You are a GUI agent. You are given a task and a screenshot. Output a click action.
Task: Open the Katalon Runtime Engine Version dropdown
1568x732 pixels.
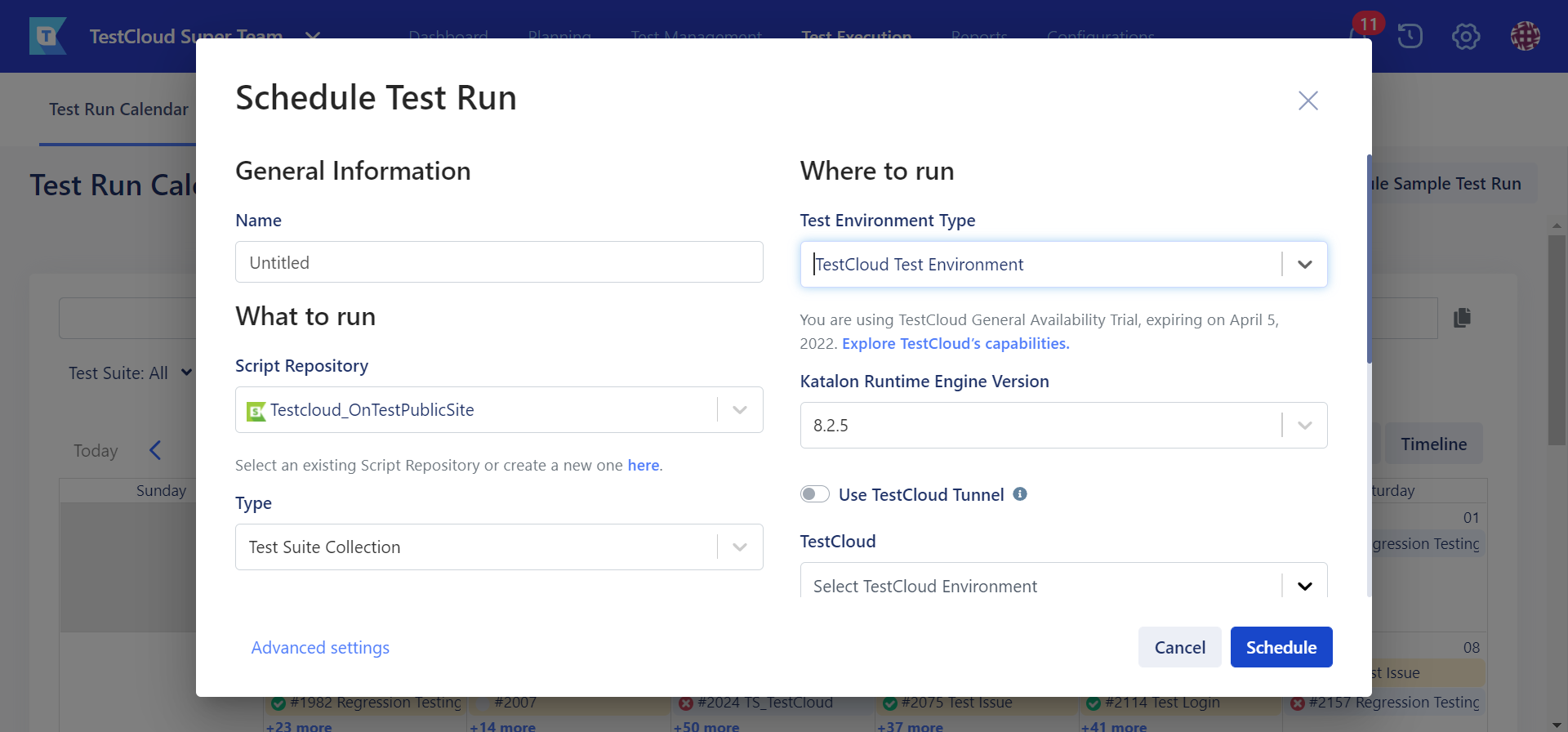tap(1063, 425)
